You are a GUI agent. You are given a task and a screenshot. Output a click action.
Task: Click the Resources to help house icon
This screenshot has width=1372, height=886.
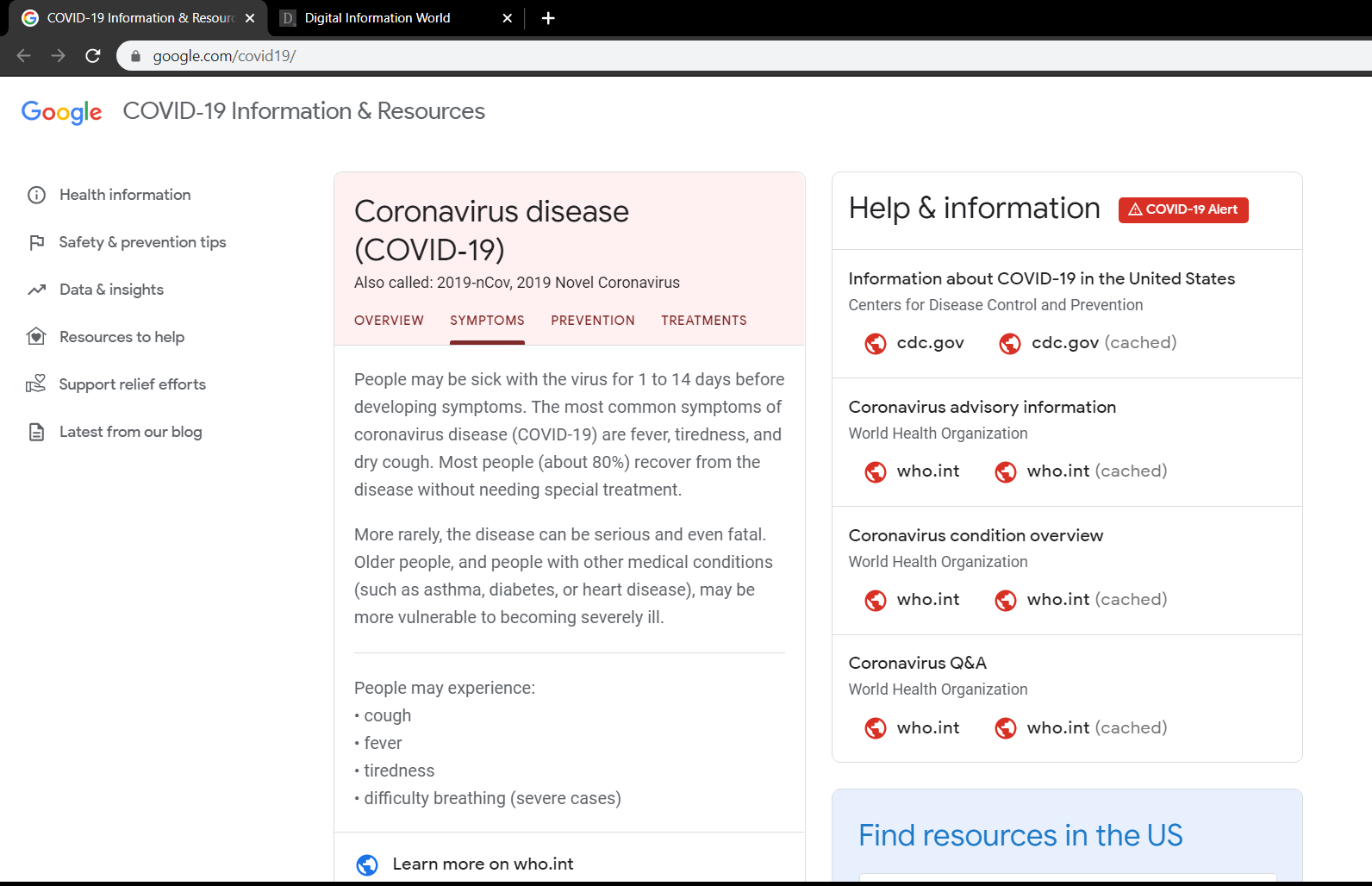[36, 337]
